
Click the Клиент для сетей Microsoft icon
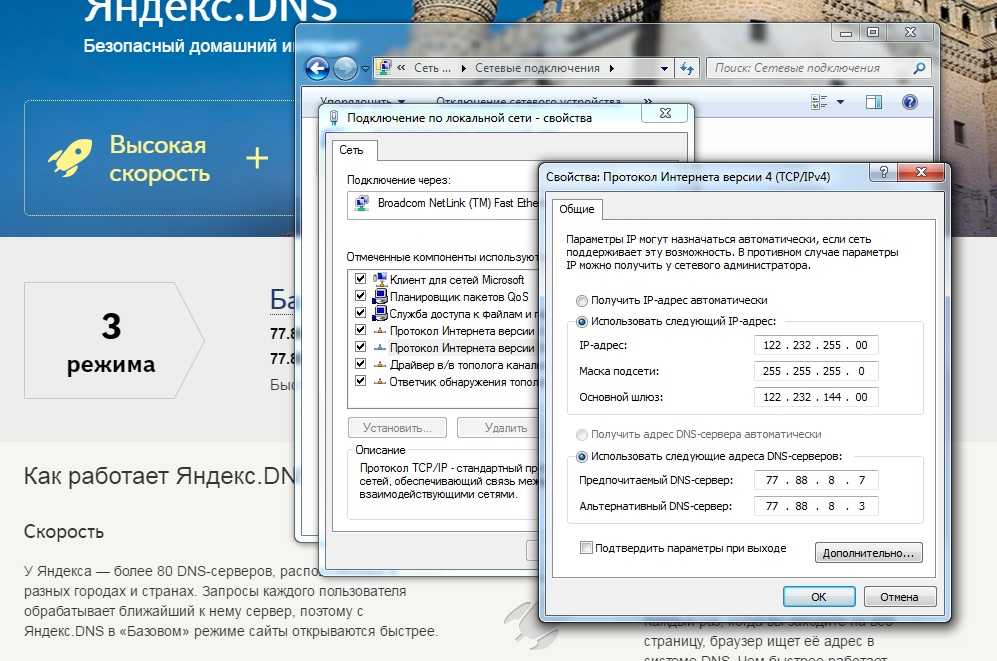click(x=380, y=279)
